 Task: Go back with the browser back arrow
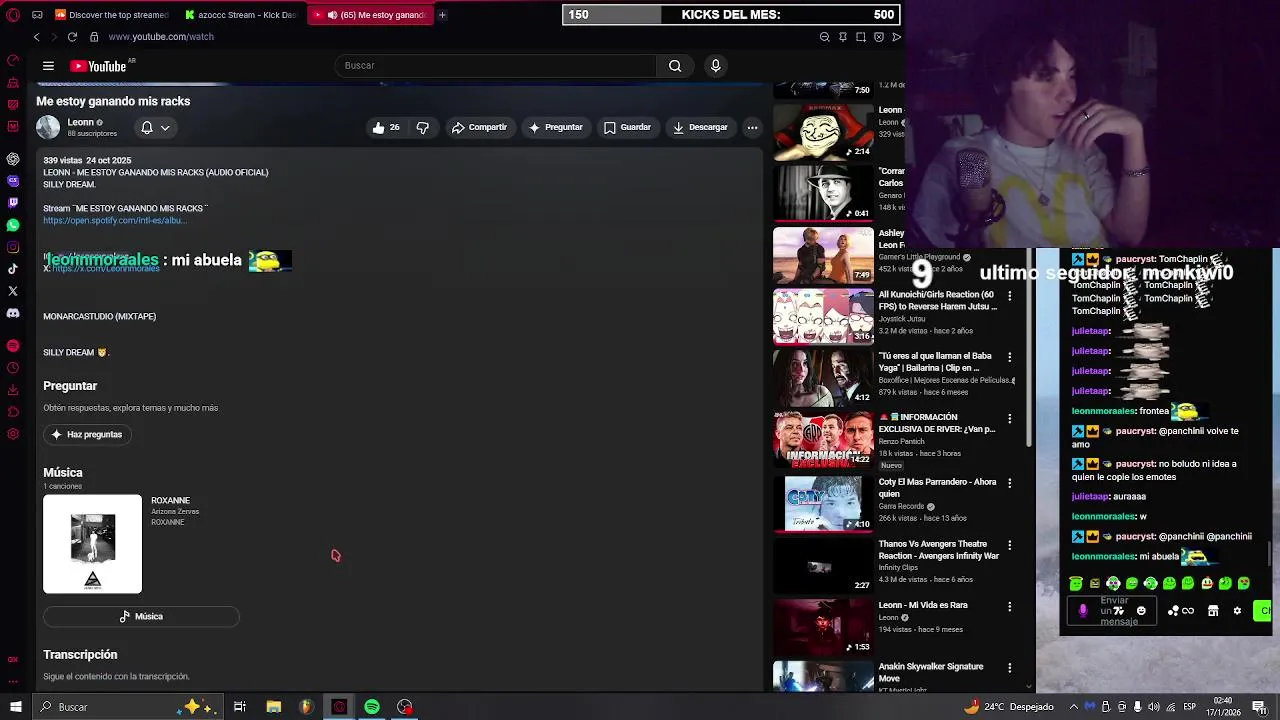tap(36, 37)
